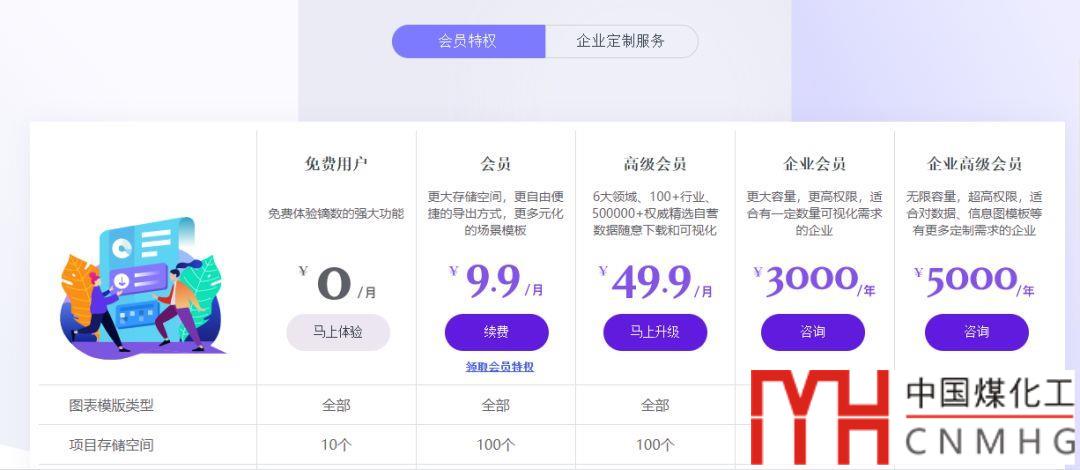Click the 中国煤化工 watermark text
Viewport: 1080px width, 470px height.
point(988,397)
